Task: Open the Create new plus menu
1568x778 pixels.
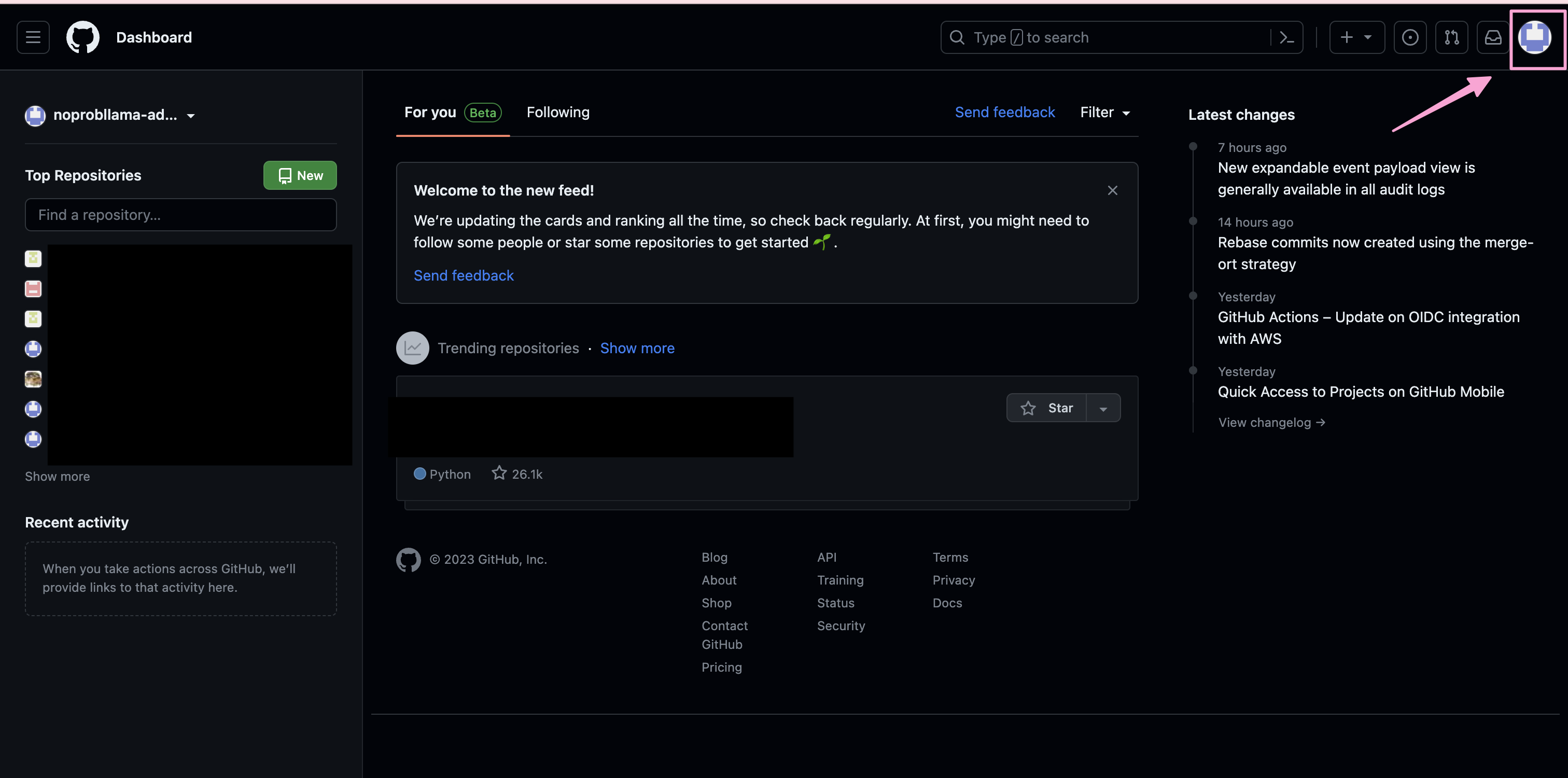Action: (x=1357, y=37)
